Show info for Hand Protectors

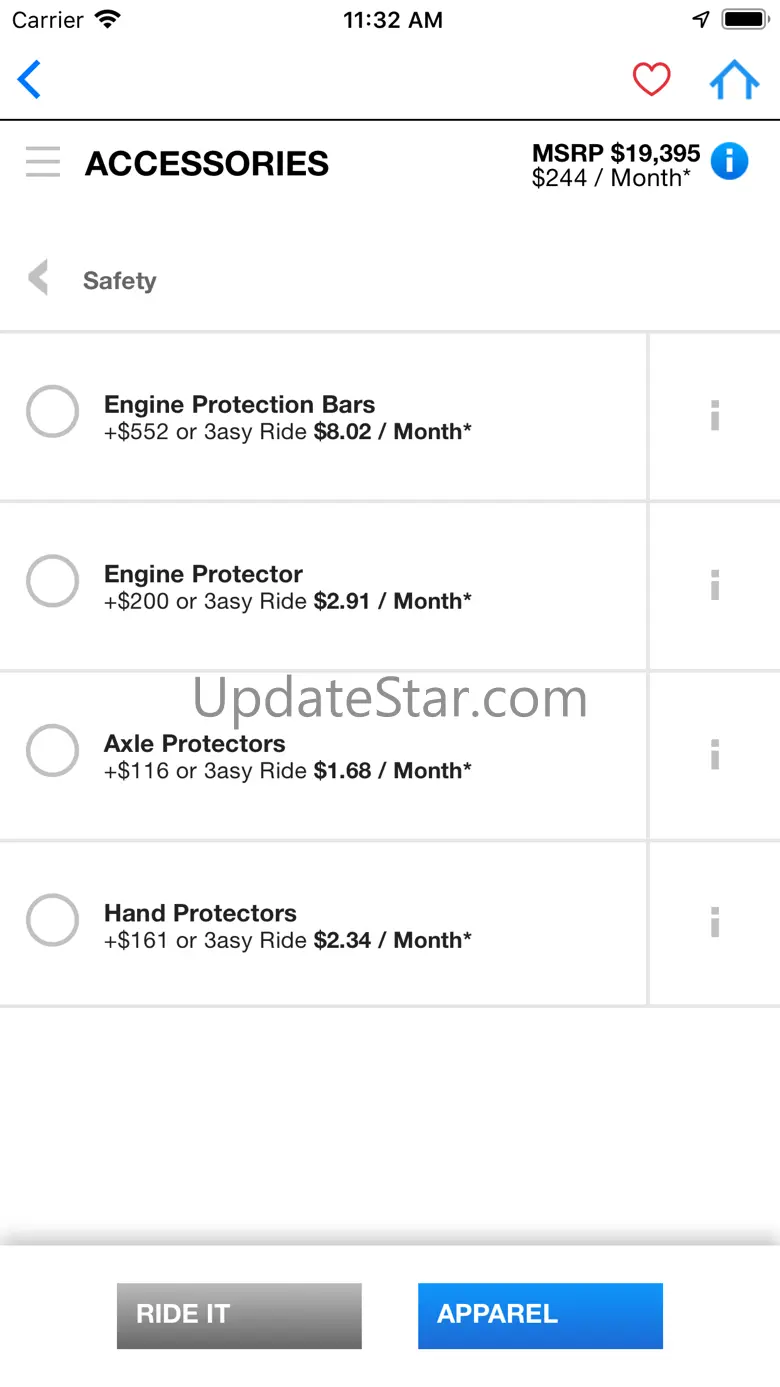[714, 923]
